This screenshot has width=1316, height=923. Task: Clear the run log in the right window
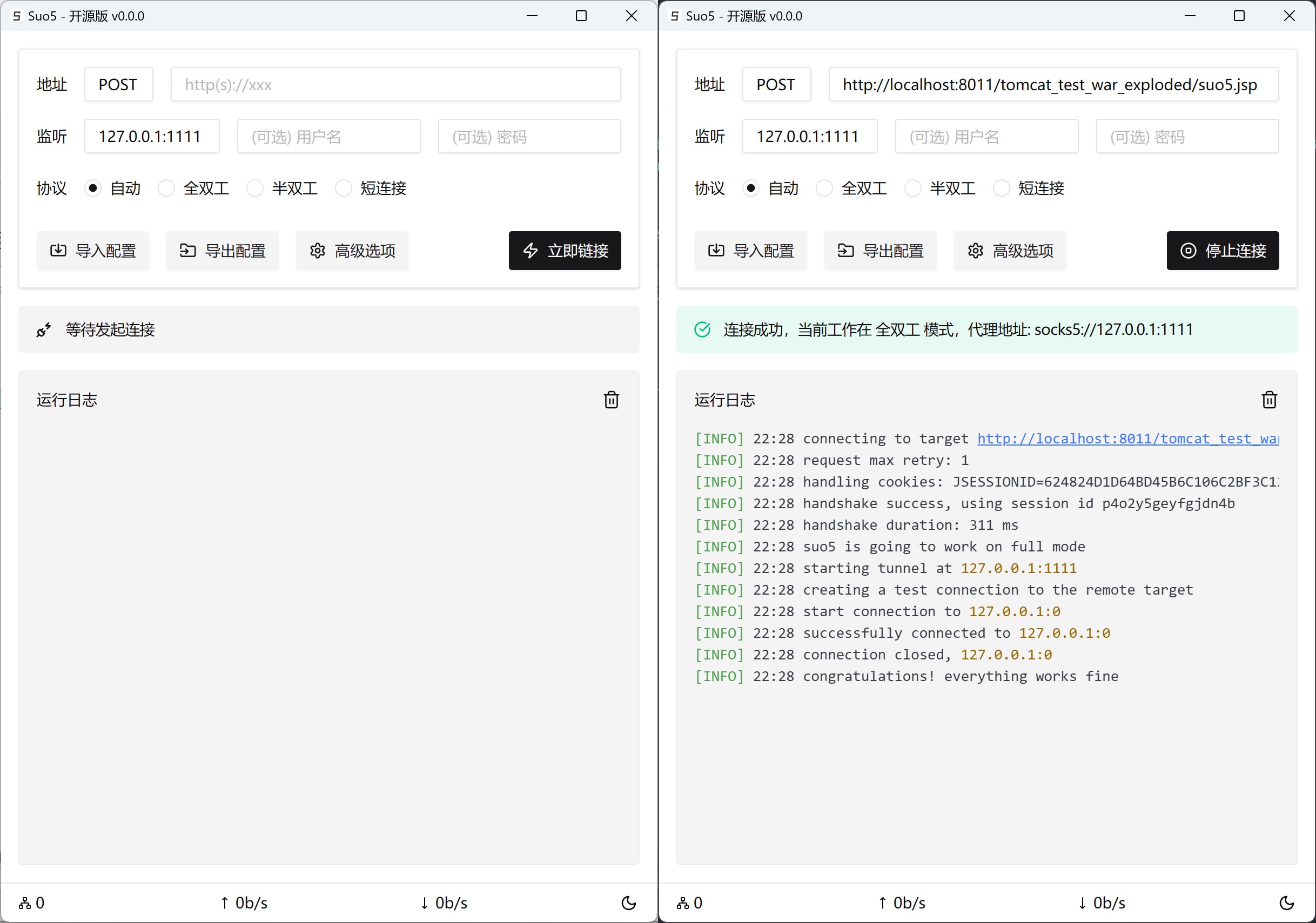pyautogui.click(x=1269, y=400)
